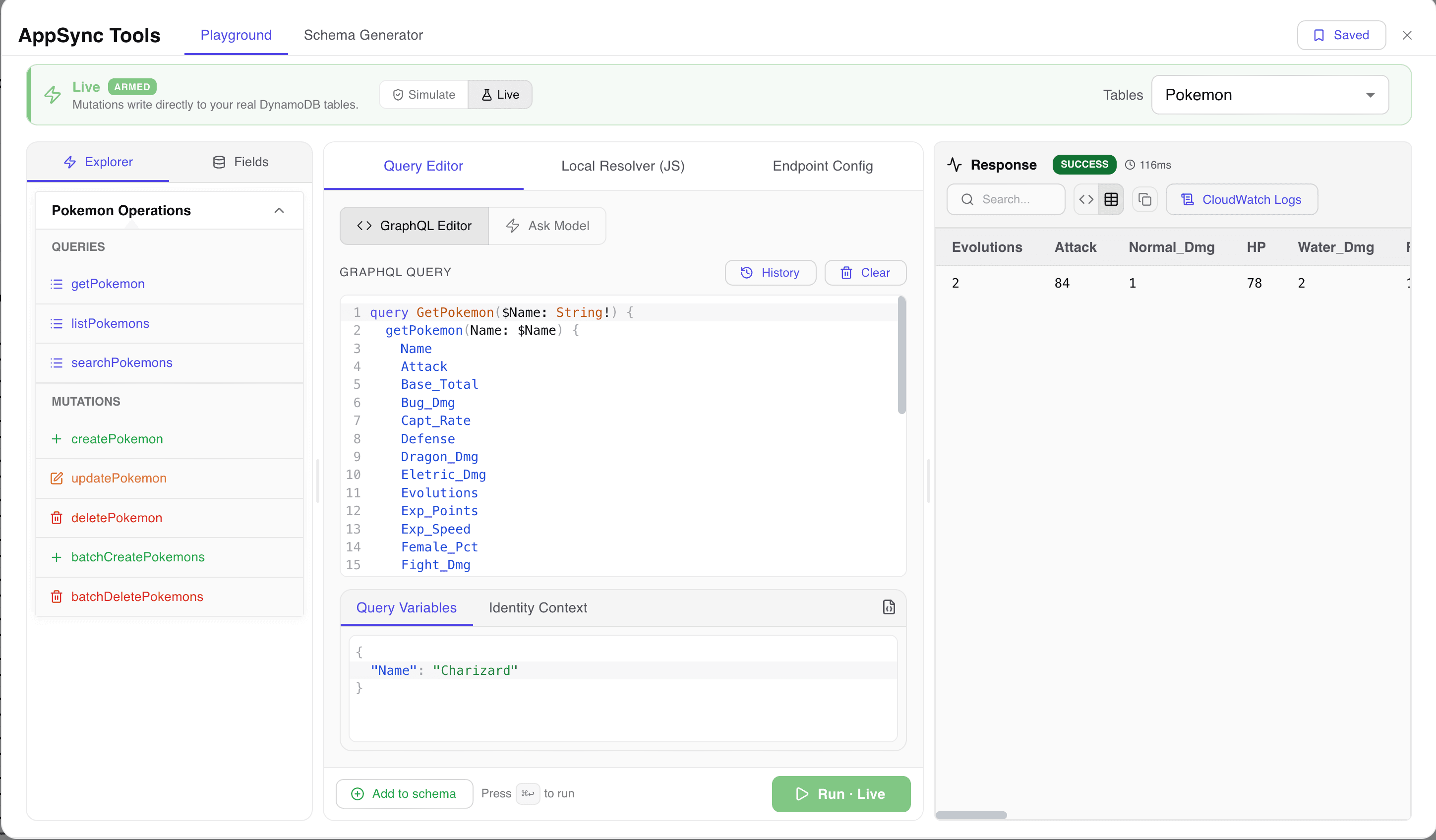Click the HP column header
1436x840 pixels.
point(1256,247)
